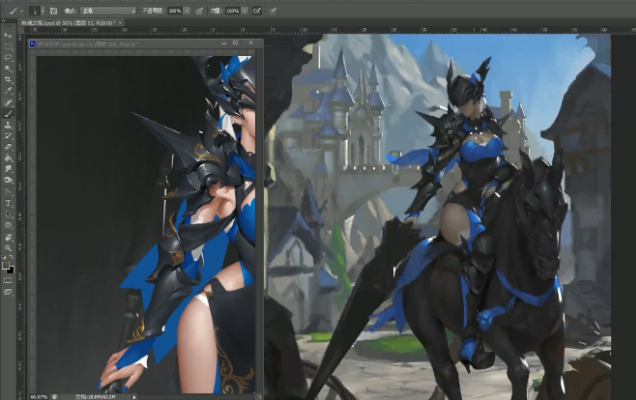Click the document size status text
The height and width of the screenshot is (400, 636).
point(95,397)
